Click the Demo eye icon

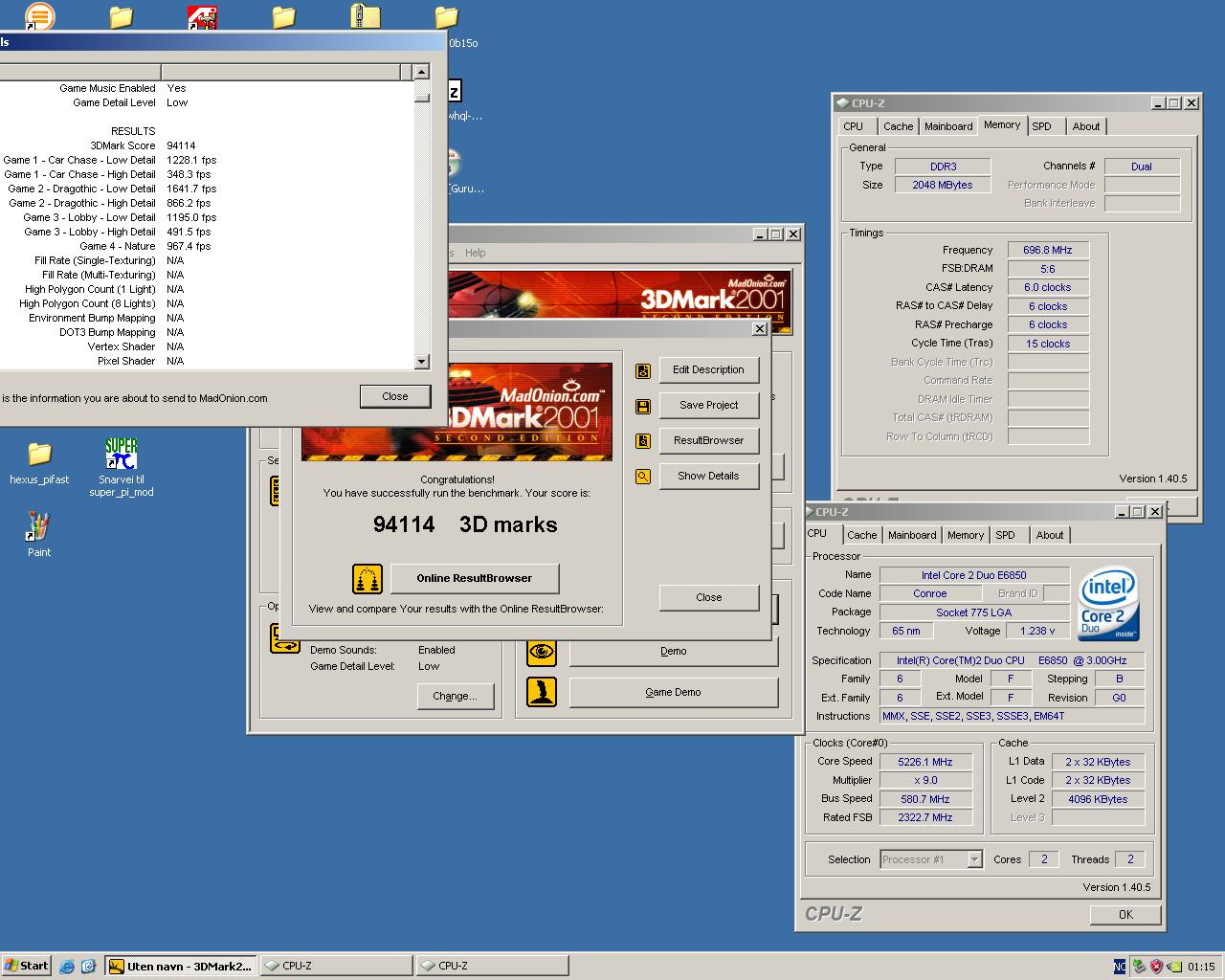[x=542, y=652]
